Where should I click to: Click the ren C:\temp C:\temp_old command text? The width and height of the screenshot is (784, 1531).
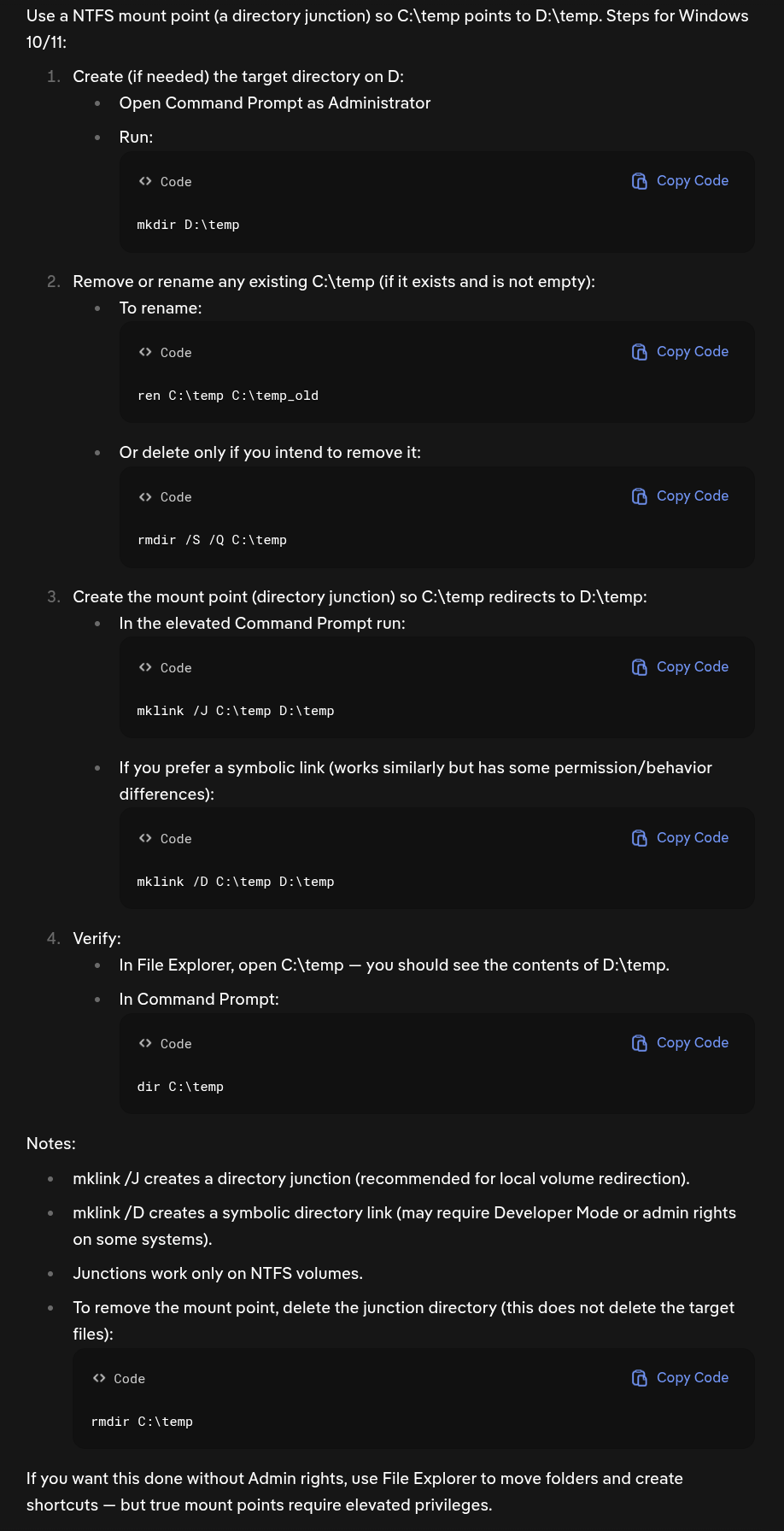(227, 396)
